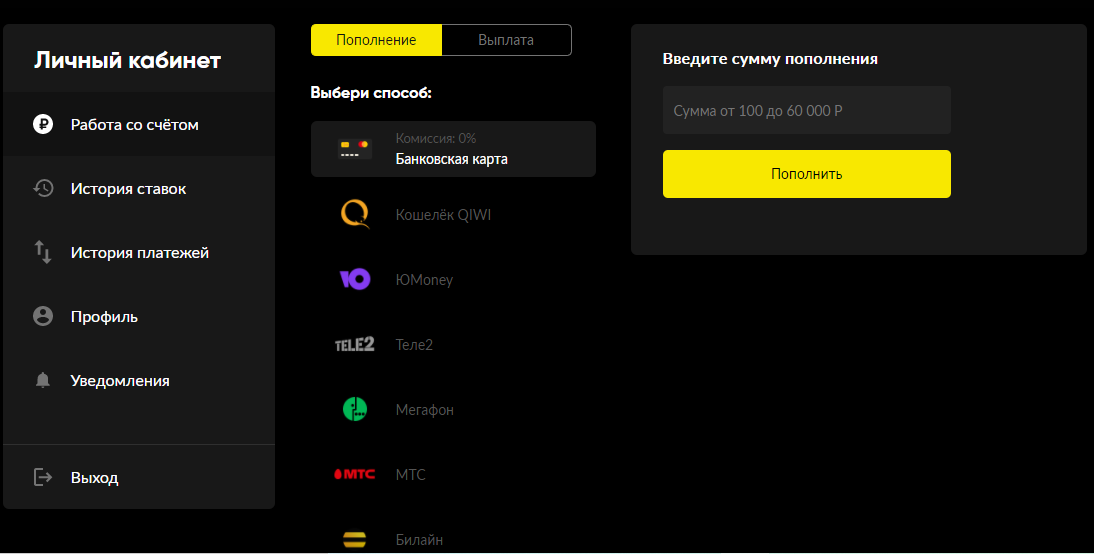Open Работа со счётом section
Screen dimensions: 1094x554
pos(139,125)
